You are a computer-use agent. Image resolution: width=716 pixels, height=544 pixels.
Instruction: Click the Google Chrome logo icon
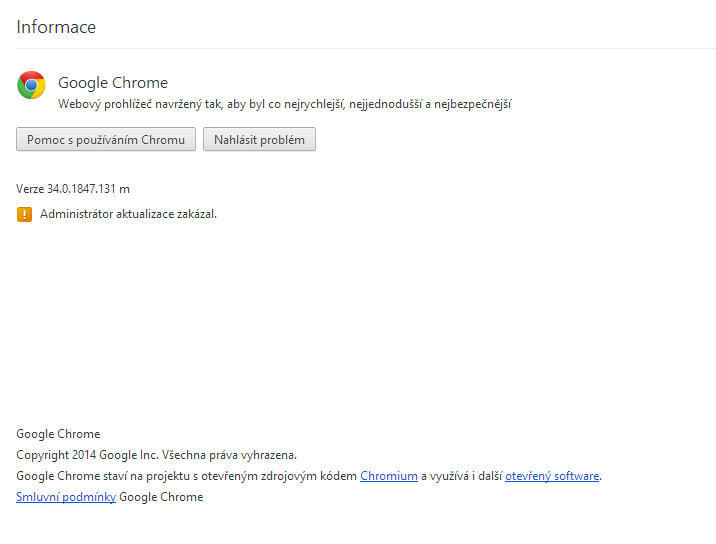pyautogui.click(x=31, y=86)
